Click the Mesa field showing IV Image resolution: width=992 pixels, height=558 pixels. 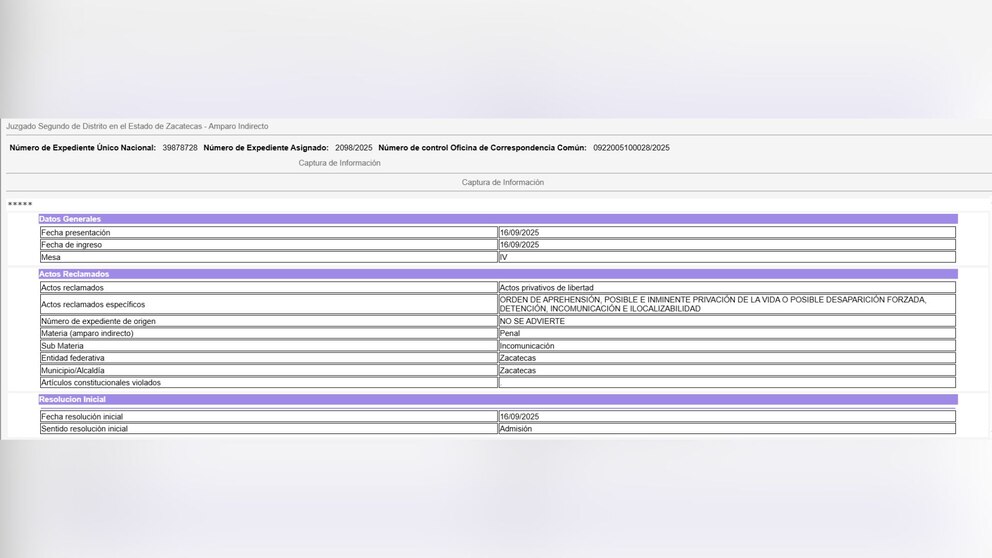click(726, 257)
